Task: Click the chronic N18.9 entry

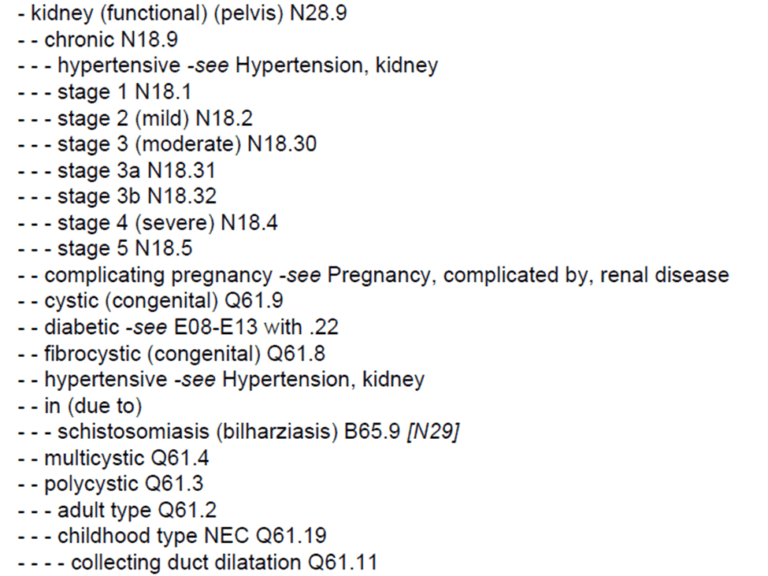Action: (97, 40)
